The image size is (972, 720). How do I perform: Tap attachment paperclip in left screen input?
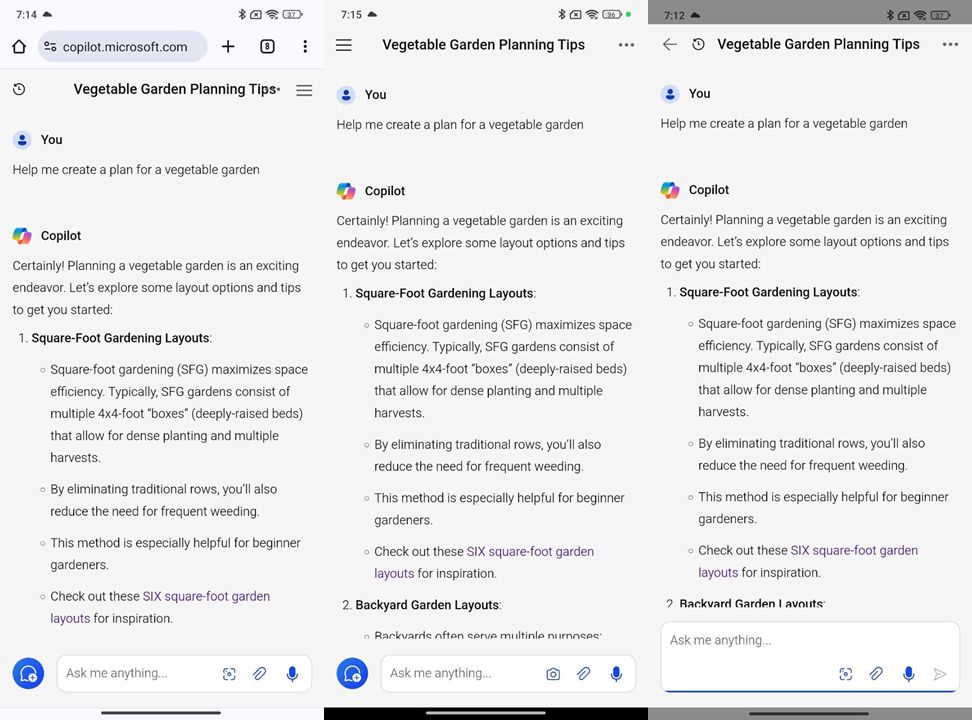pyautogui.click(x=260, y=673)
